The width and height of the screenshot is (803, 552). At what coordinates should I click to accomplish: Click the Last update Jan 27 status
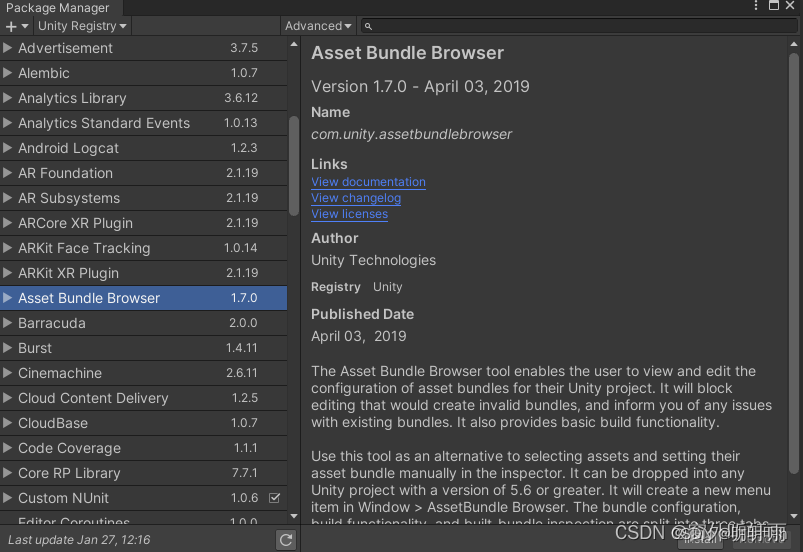(79, 540)
